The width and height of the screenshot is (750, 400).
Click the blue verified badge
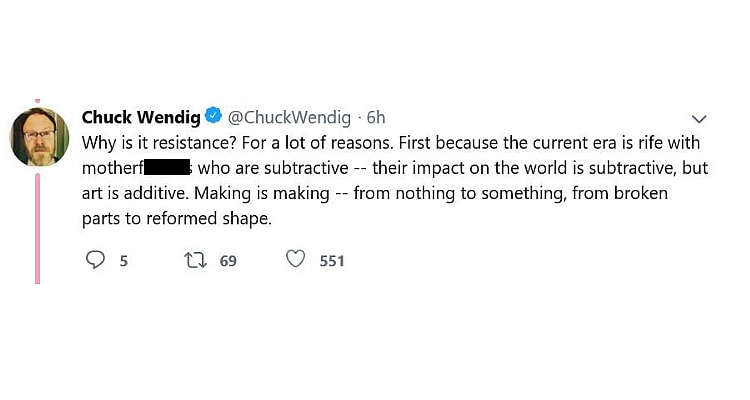(x=214, y=116)
